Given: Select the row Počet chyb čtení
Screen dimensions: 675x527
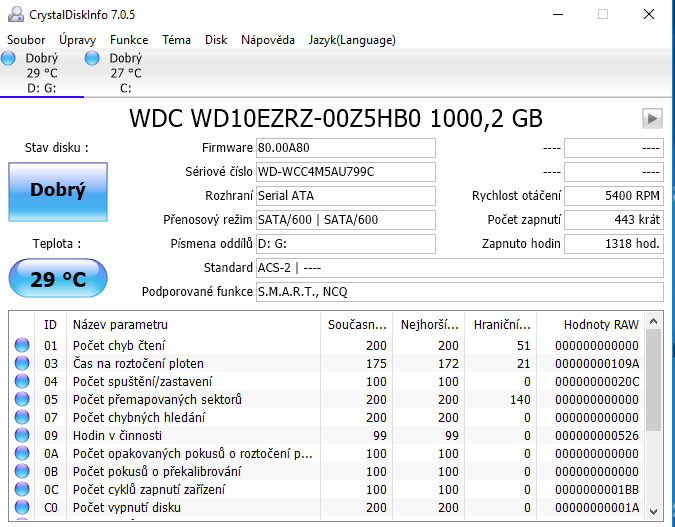Looking at the screenshot, I should [327, 345].
